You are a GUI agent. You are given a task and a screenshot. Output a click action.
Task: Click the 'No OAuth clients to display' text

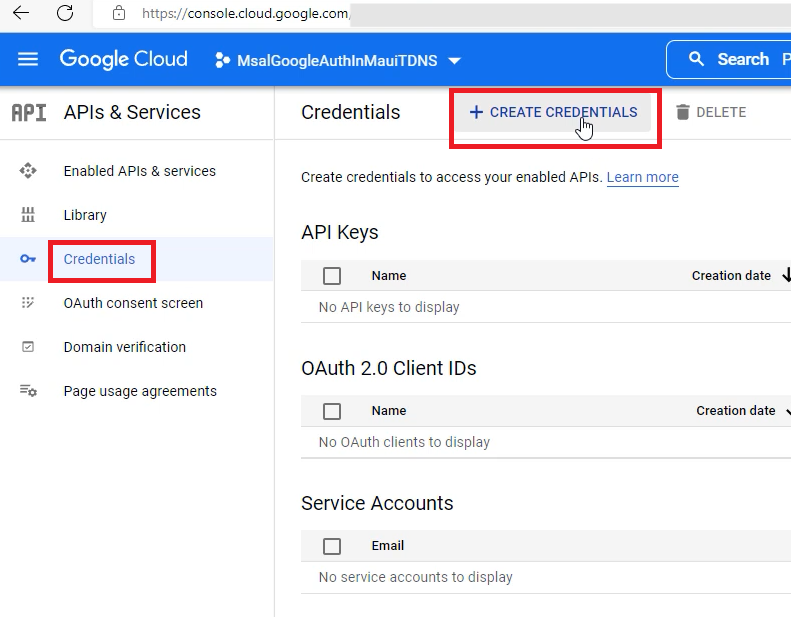click(x=404, y=442)
